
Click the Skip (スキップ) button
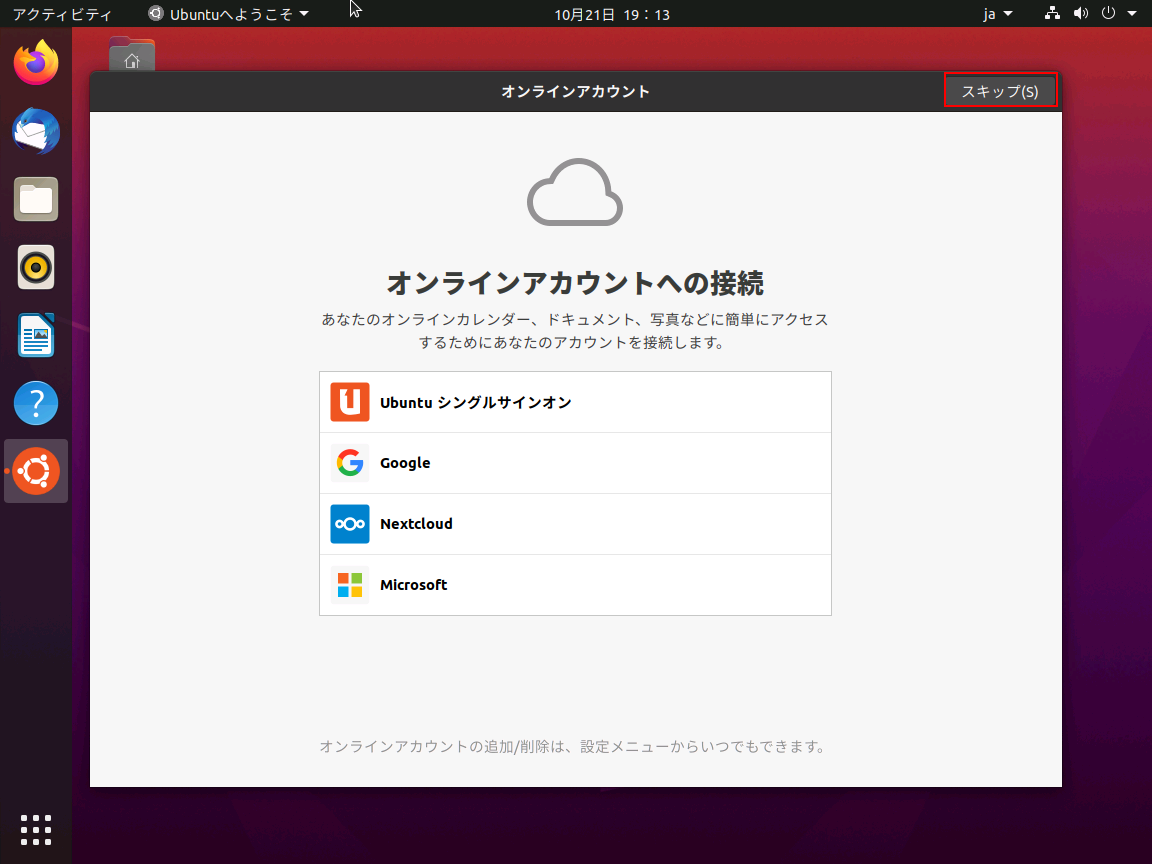coord(1000,91)
